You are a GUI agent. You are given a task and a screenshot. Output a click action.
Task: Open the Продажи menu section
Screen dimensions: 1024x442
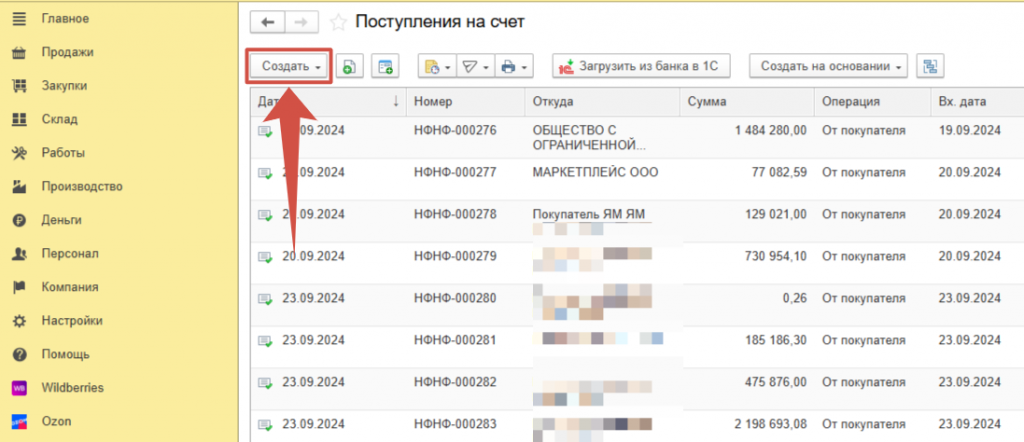point(67,52)
